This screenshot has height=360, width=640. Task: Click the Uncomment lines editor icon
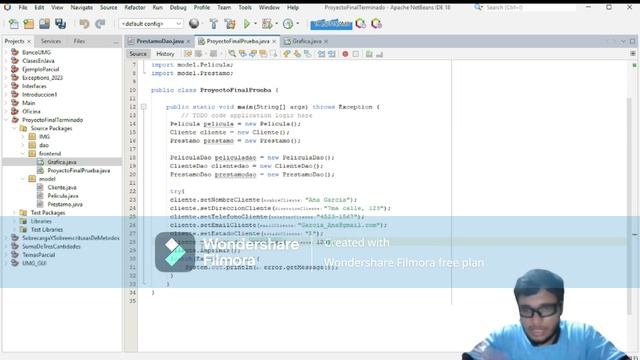coord(380,53)
